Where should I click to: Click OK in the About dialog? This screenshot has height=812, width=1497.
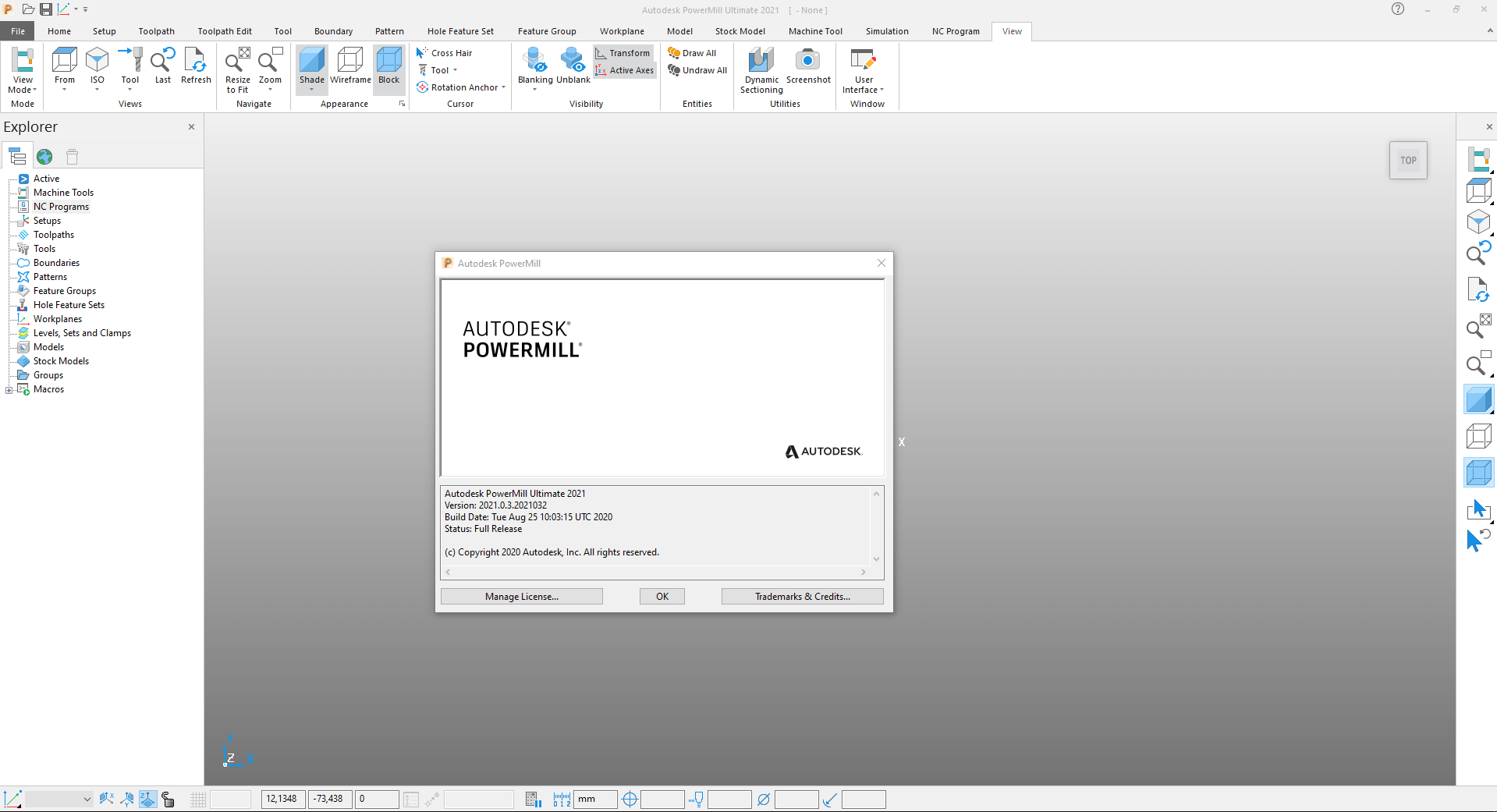tap(662, 597)
